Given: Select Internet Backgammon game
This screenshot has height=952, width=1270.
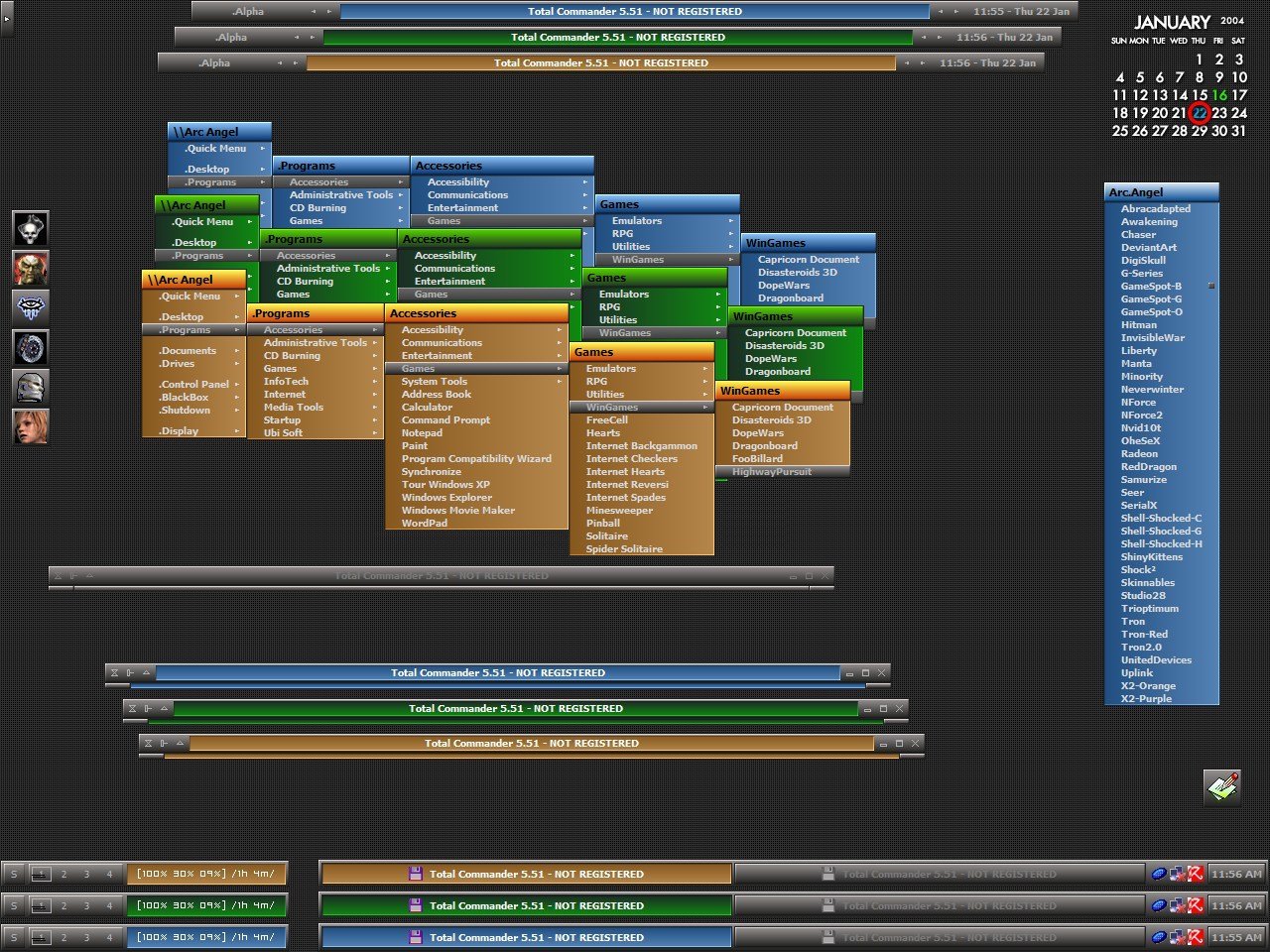Looking at the screenshot, I should coord(642,446).
